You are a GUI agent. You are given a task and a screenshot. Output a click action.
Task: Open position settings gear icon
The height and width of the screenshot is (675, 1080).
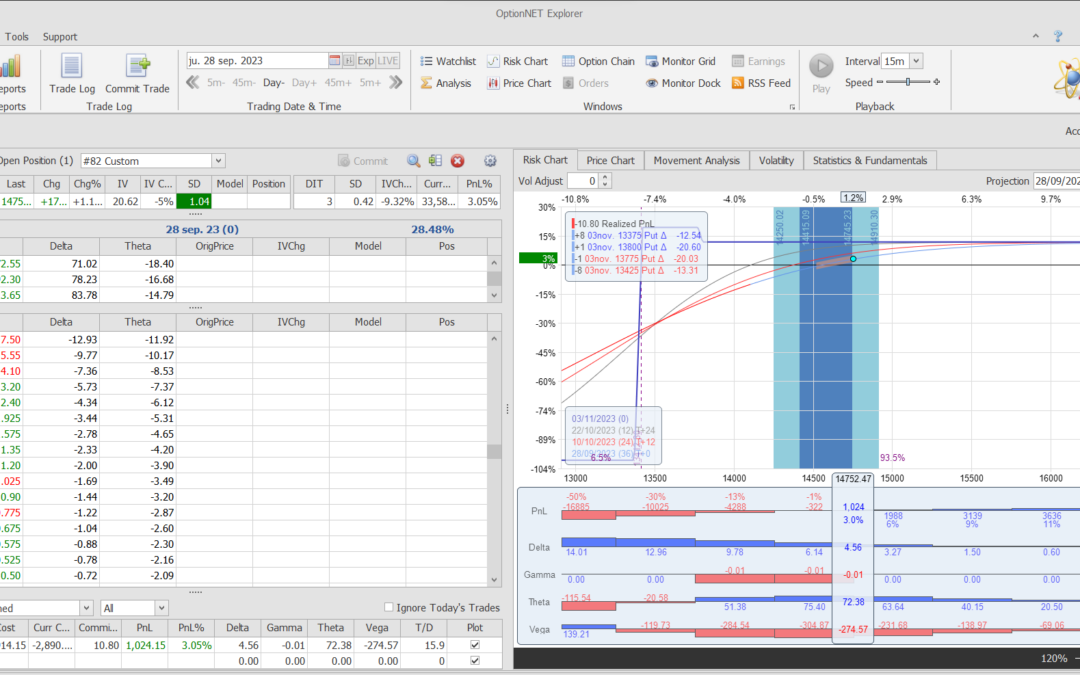click(490, 160)
